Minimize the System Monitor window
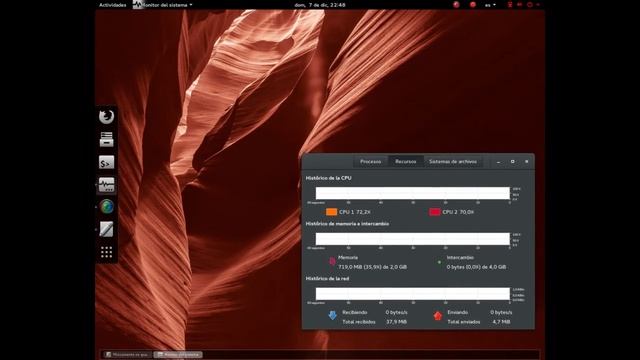The height and width of the screenshot is (360, 640). [498, 162]
